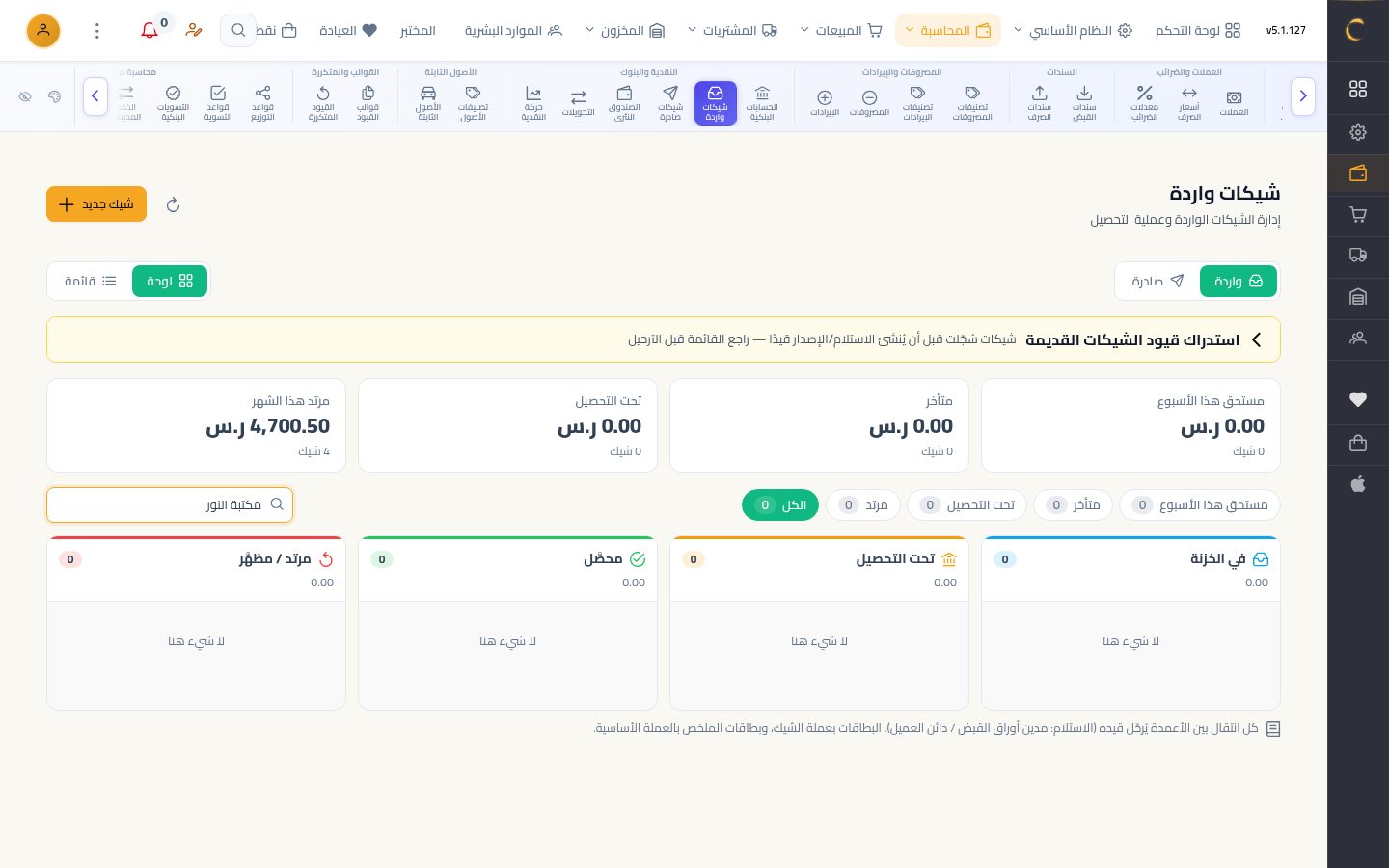
Task: Expand the المحاسبة accounting dropdown
Action: (947, 31)
